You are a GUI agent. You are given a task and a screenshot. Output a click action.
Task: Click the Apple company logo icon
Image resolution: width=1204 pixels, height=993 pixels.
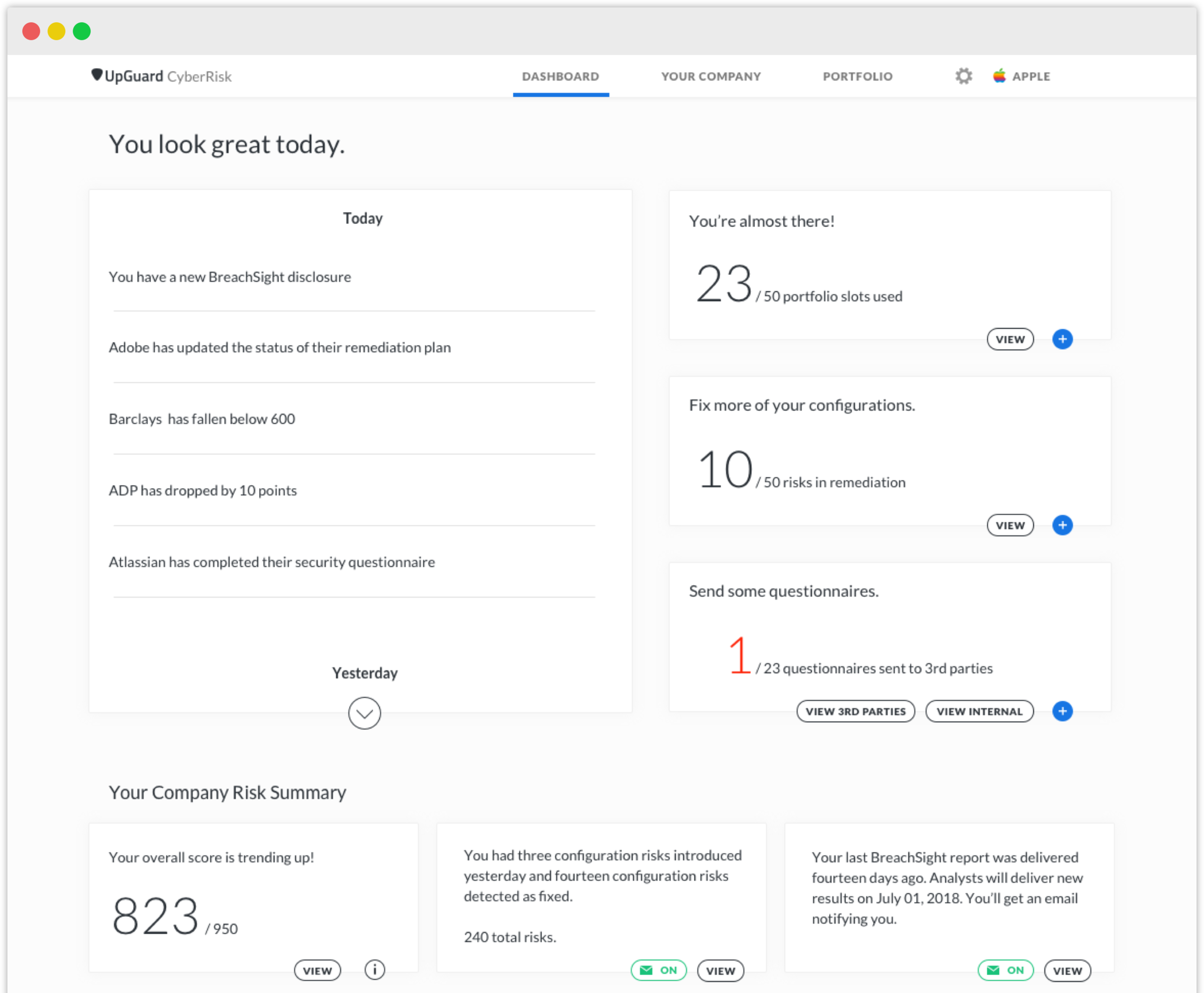point(999,76)
